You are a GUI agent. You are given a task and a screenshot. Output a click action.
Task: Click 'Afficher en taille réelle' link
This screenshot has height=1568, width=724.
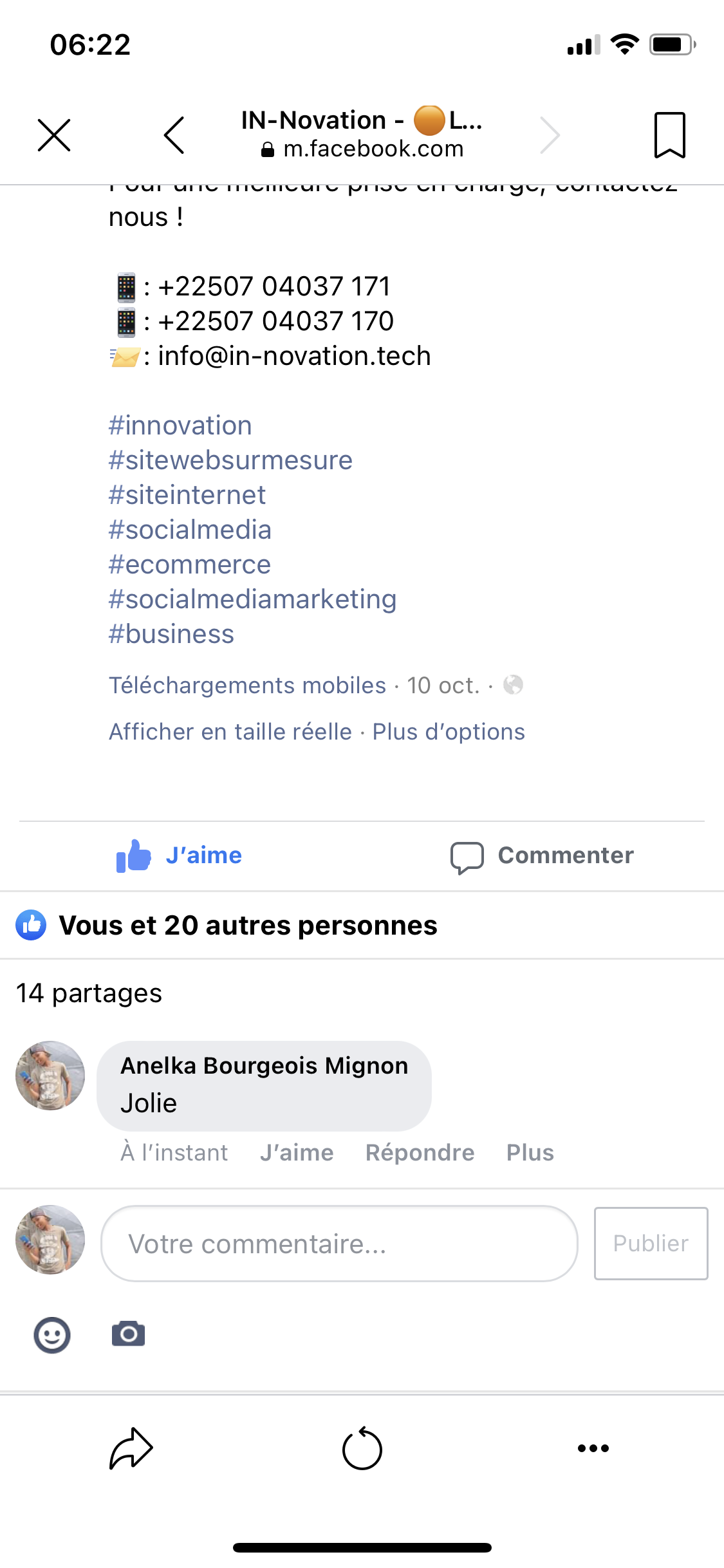(230, 732)
